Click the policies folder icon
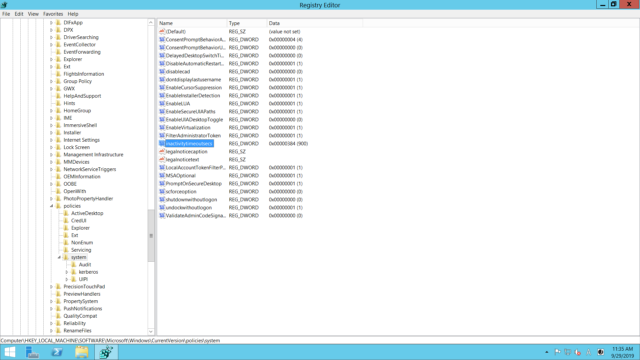Image resolution: width=640 pixels, height=360 pixels. [x=58, y=206]
